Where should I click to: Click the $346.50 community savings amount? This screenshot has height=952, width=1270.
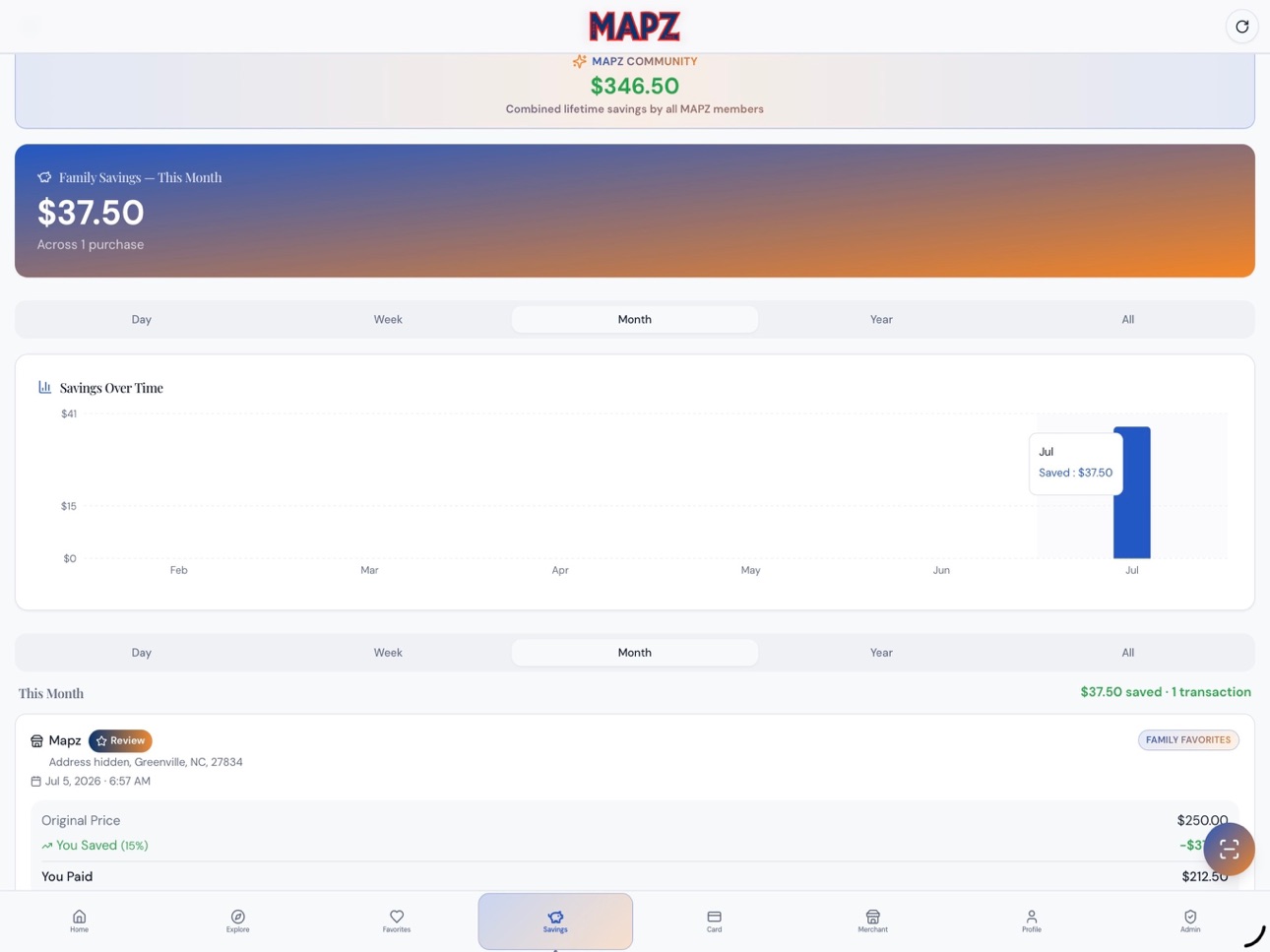click(634, 86)
